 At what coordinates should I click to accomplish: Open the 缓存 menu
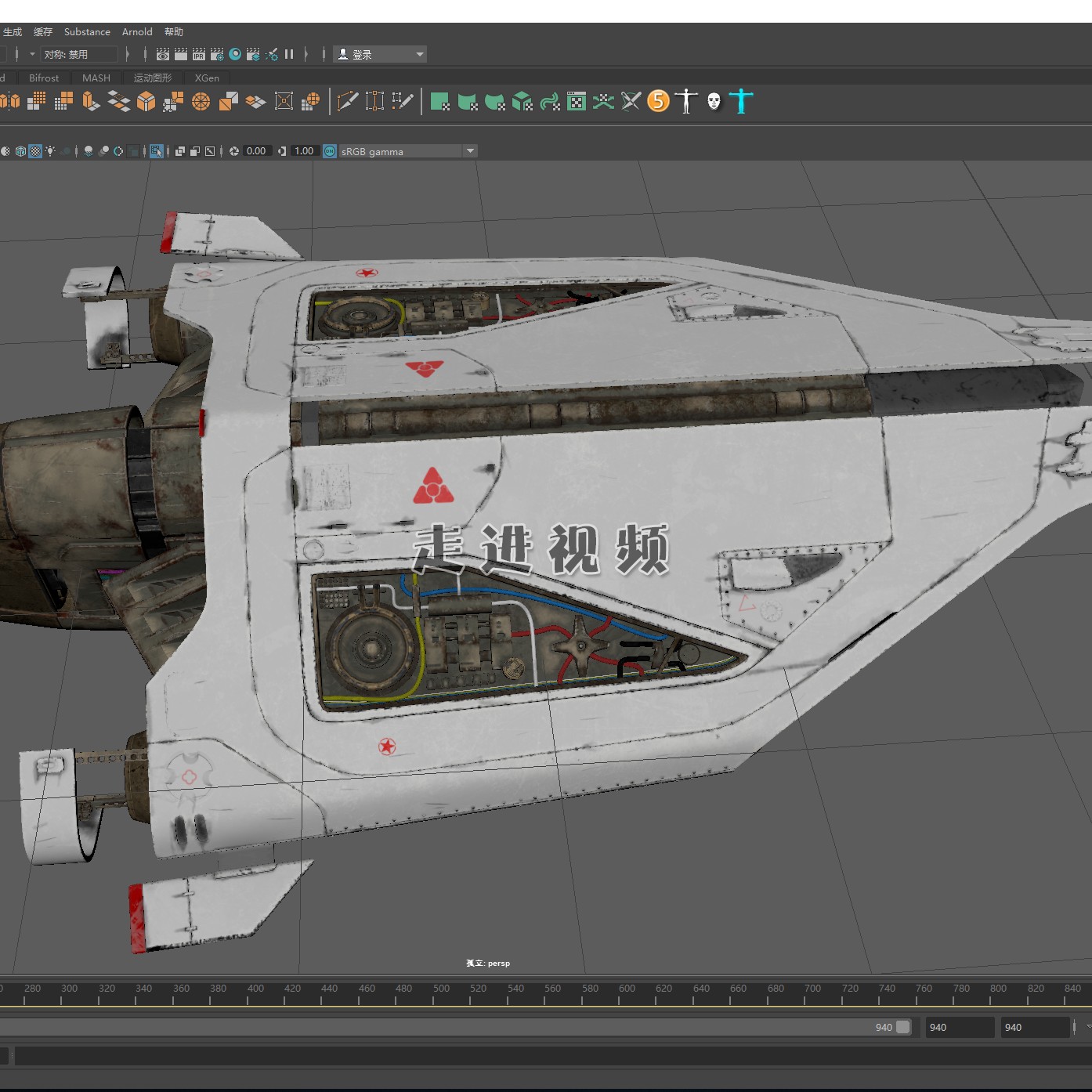pos(42,32)
